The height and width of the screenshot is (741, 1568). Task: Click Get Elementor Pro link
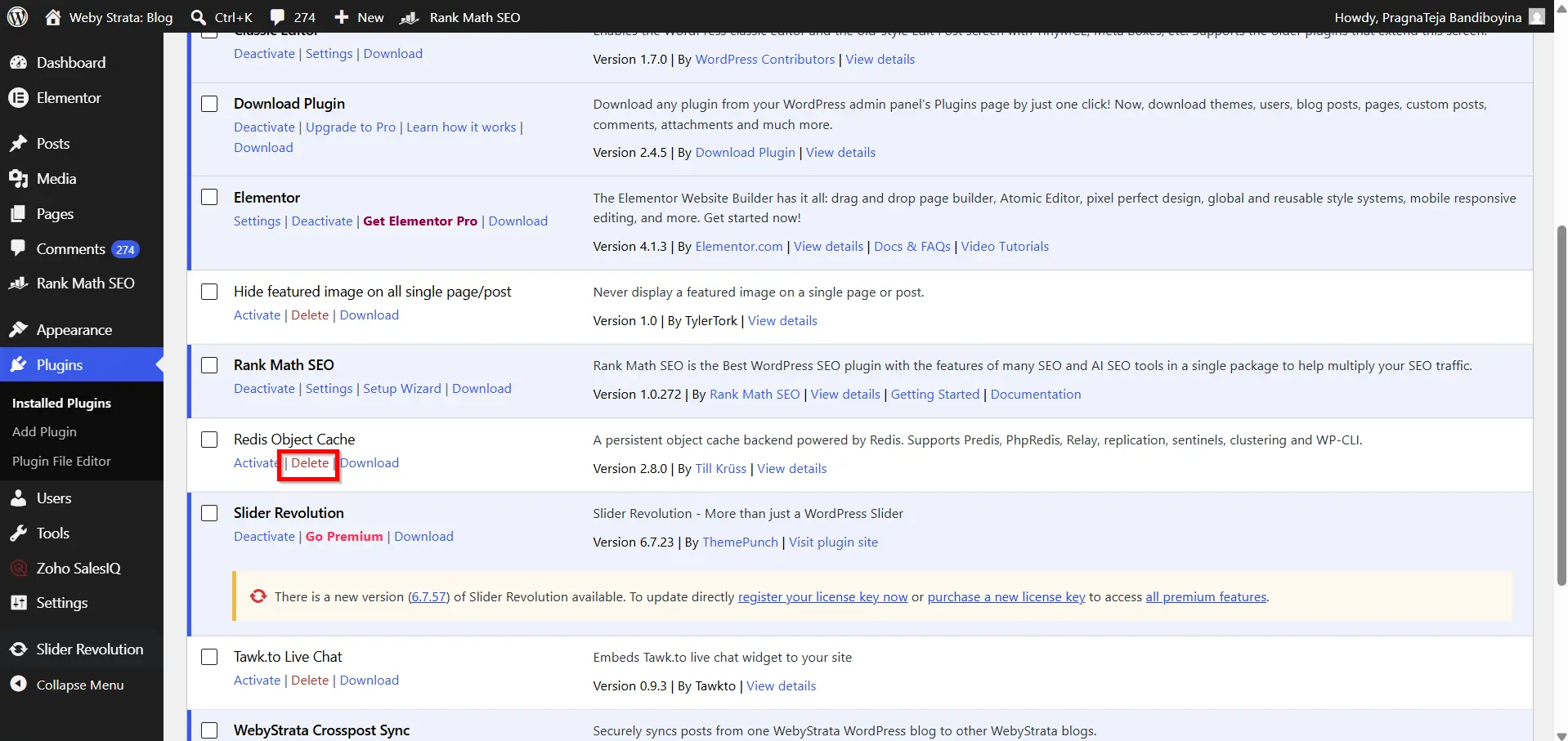[420, 221]
